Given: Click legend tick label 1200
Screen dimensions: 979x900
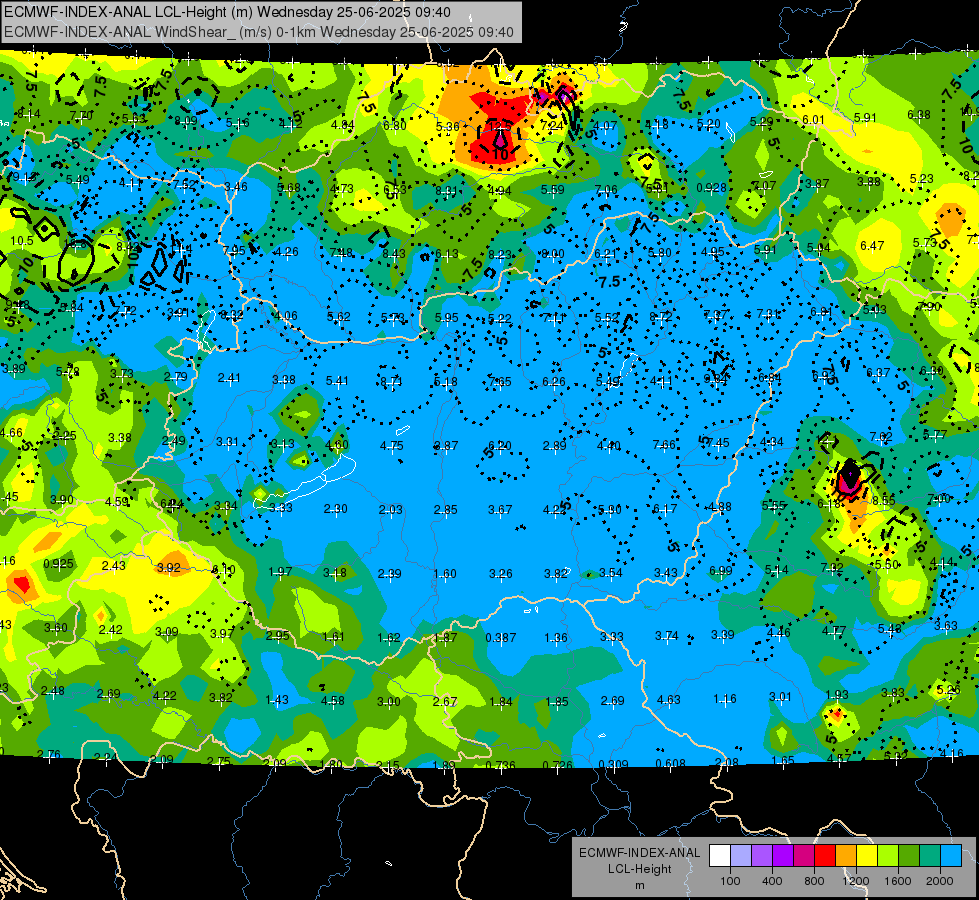Looking at the screenshot, I should click(855, 881).
